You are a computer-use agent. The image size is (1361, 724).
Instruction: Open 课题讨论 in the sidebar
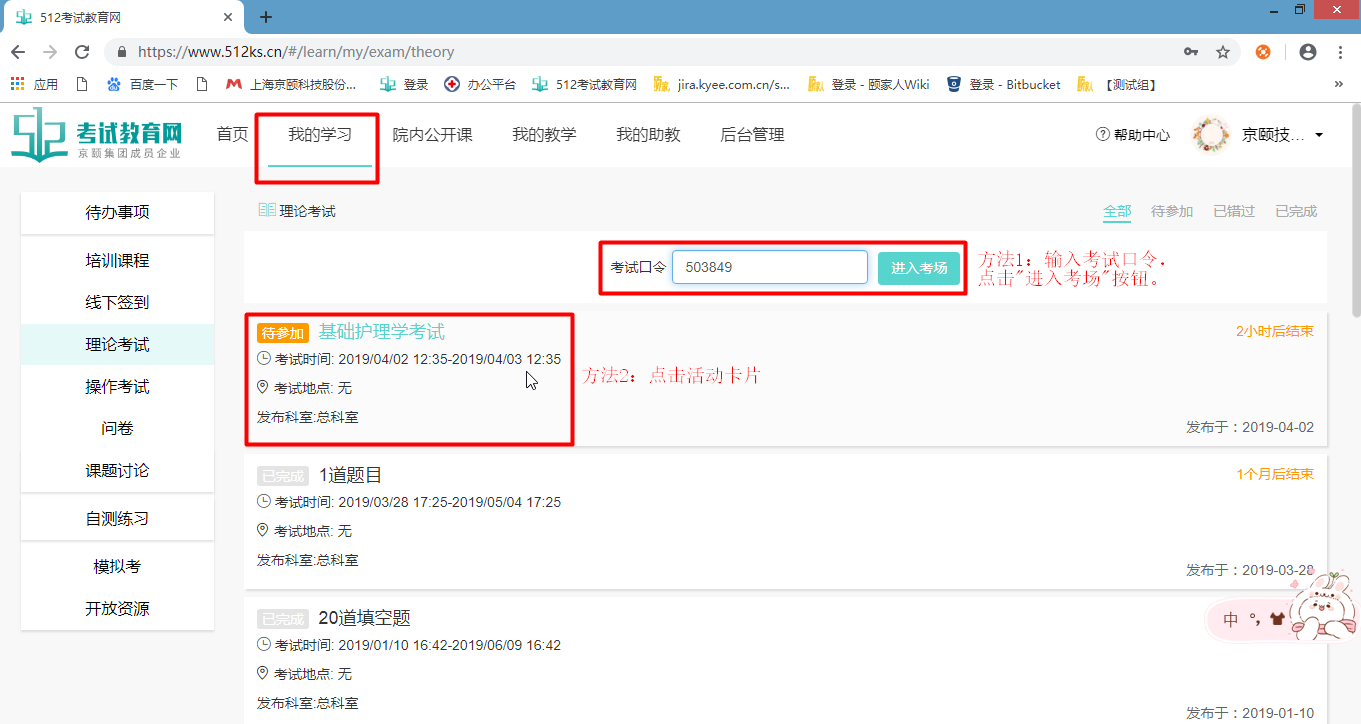(117, 470)
